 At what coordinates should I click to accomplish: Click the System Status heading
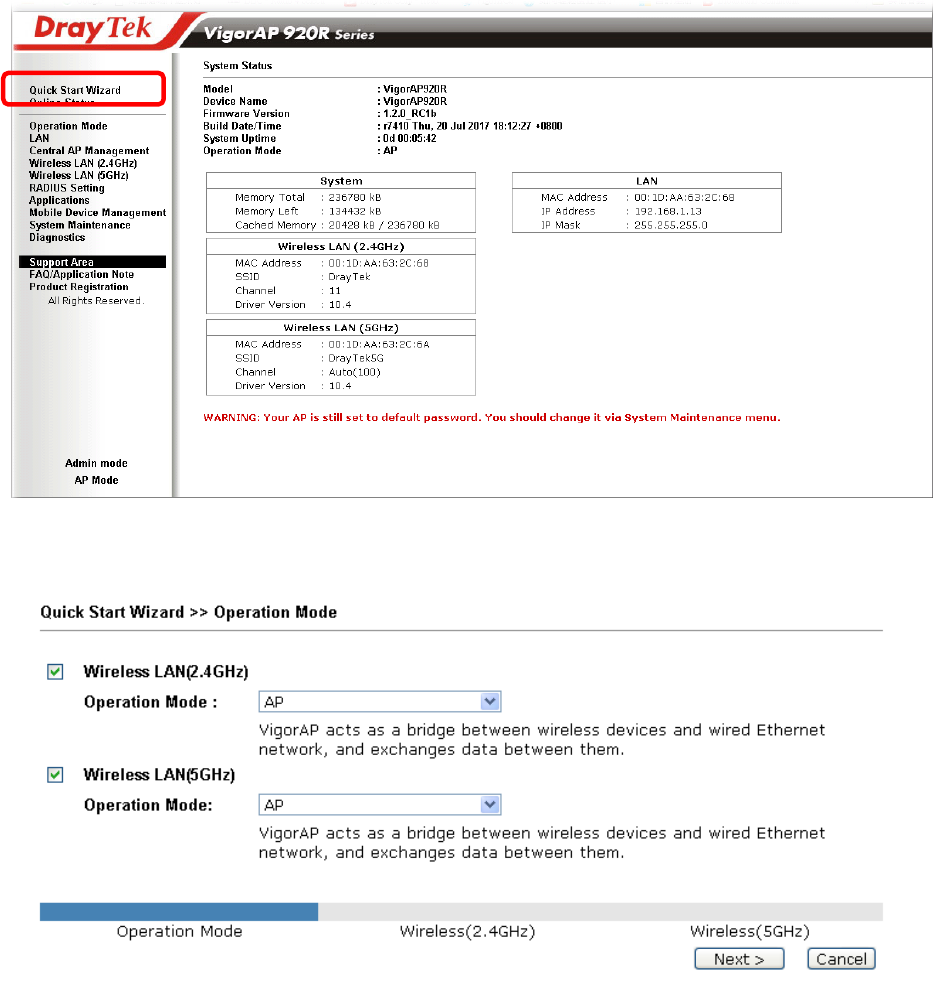pos(237,65)
